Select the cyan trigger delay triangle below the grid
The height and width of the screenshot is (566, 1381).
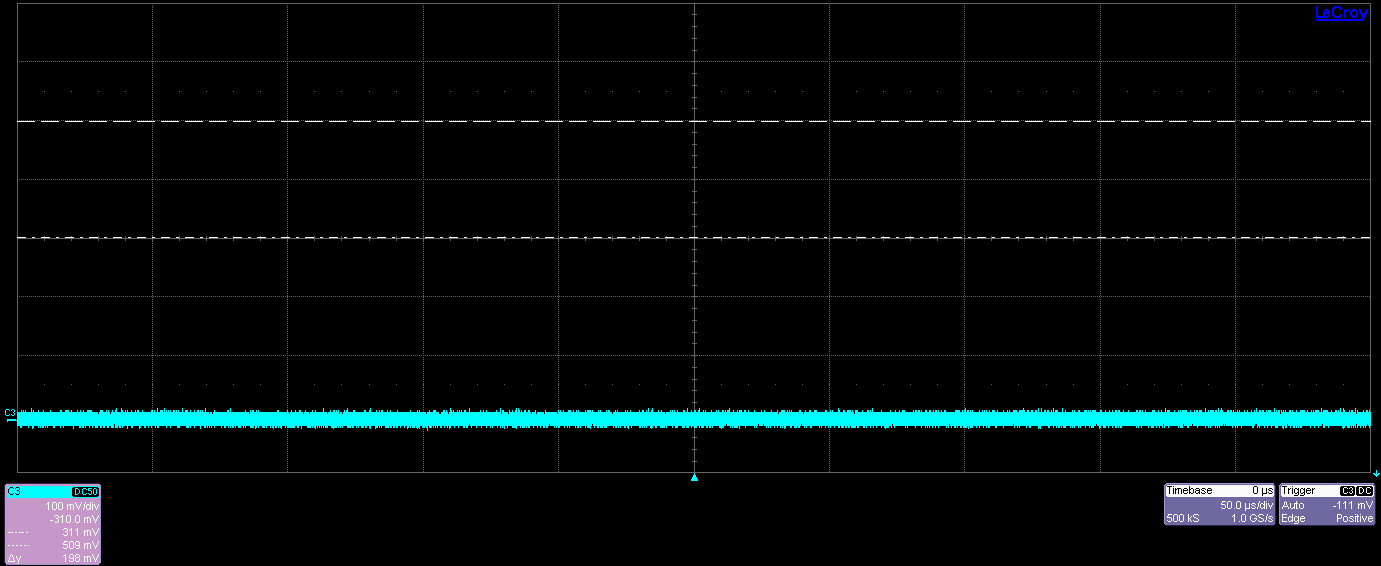694,477
